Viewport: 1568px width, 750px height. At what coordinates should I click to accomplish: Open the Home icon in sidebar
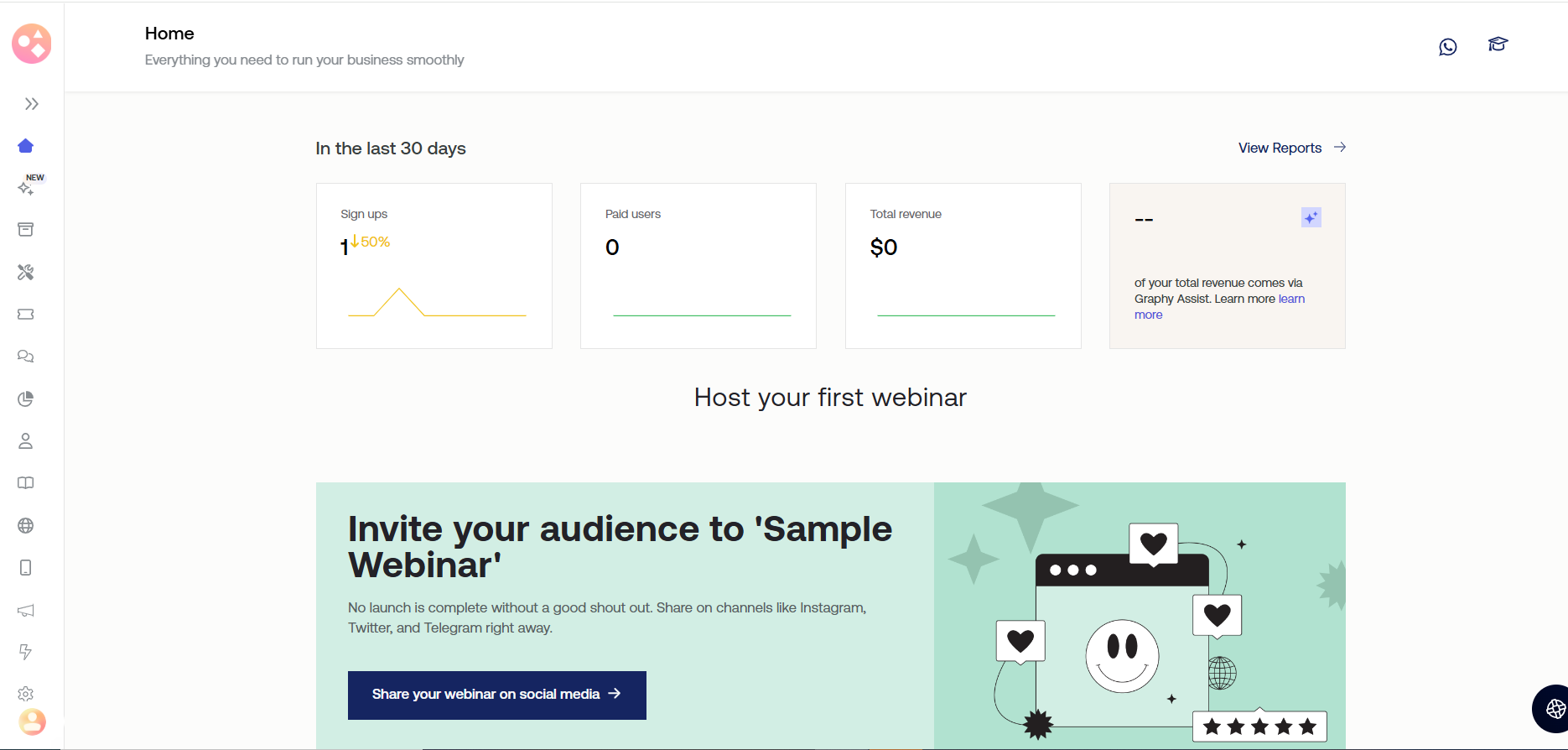click(26, 146)
